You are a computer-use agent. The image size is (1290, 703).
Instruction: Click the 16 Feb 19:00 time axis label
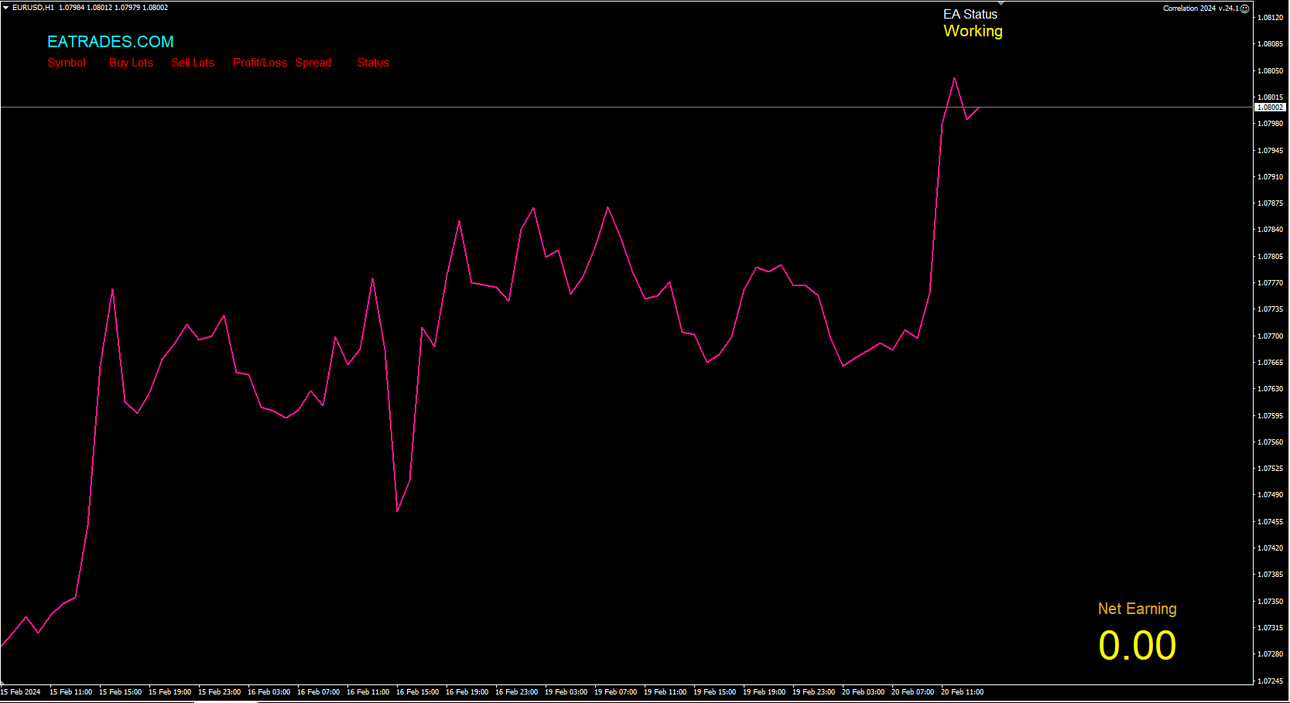(467, 692)
